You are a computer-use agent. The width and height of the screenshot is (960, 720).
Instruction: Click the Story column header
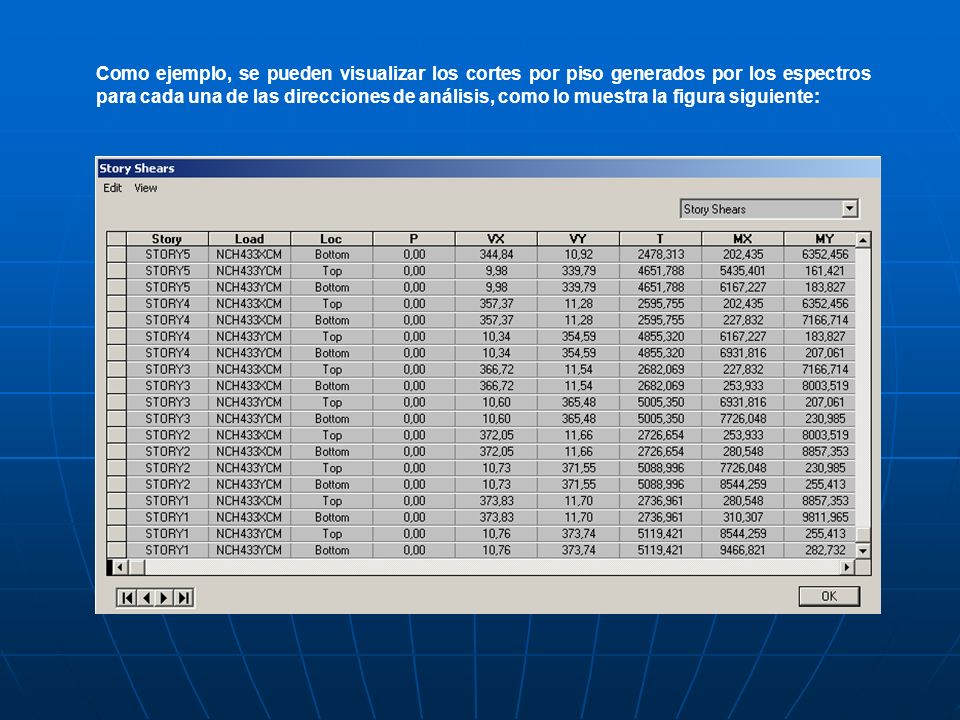pyautogui.click(x=167, y=239)
